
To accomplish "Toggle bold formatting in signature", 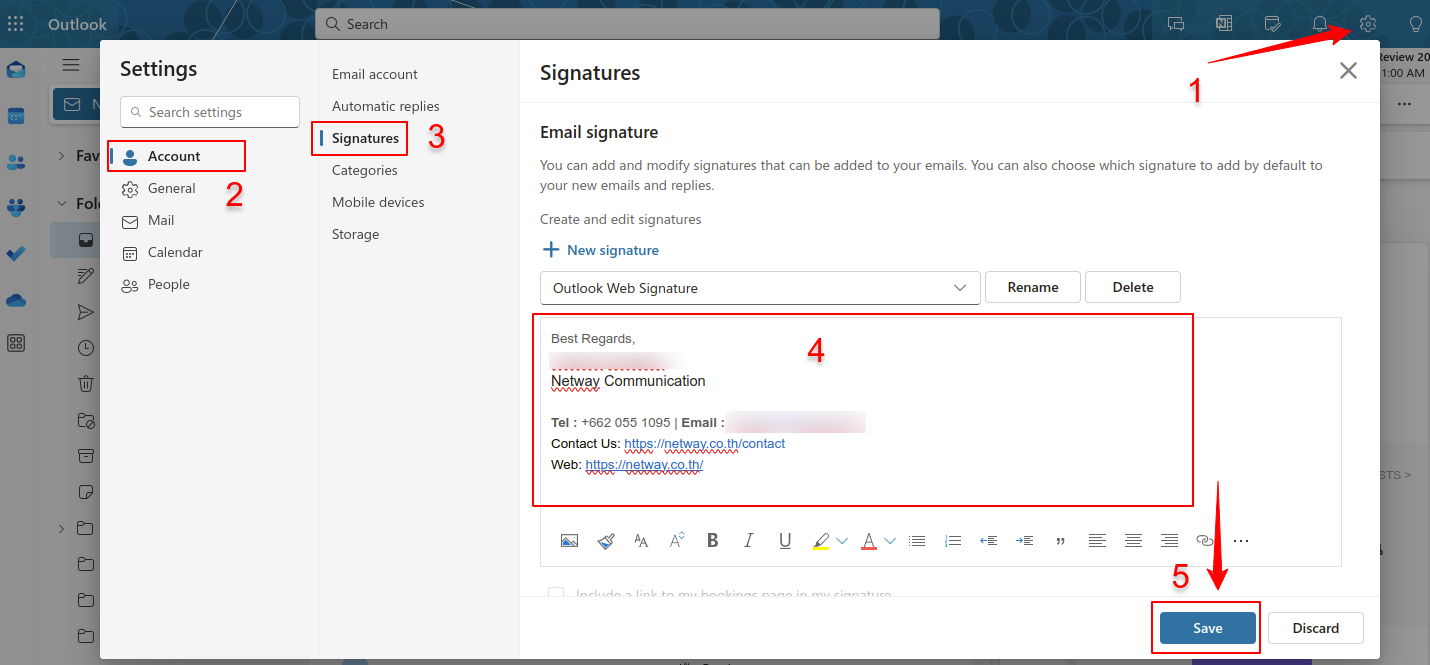I will (713, 541).
